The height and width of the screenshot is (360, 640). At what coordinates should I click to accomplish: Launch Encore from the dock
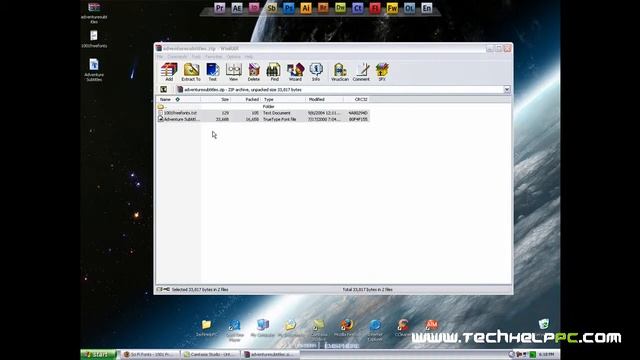[427, 8]
